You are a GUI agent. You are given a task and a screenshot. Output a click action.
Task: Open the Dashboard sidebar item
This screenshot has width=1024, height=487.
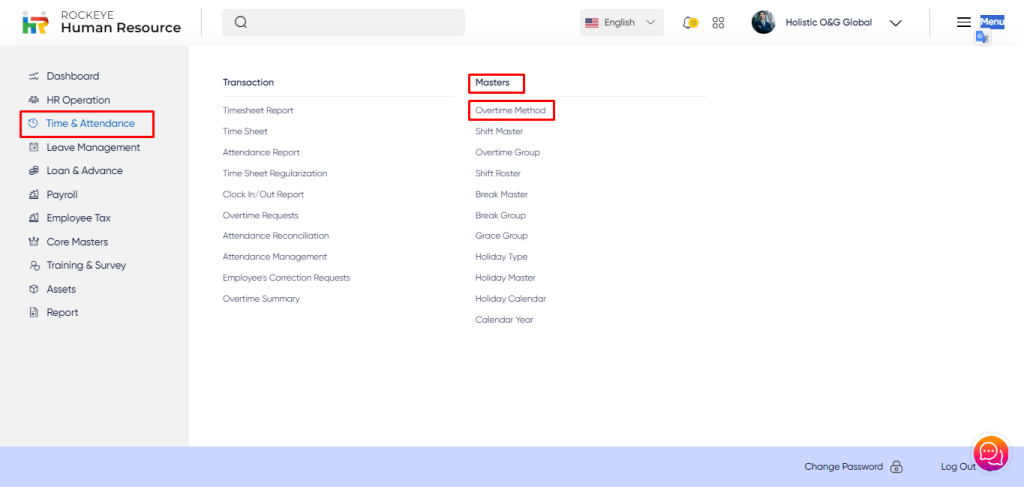[x=72, y=76]
